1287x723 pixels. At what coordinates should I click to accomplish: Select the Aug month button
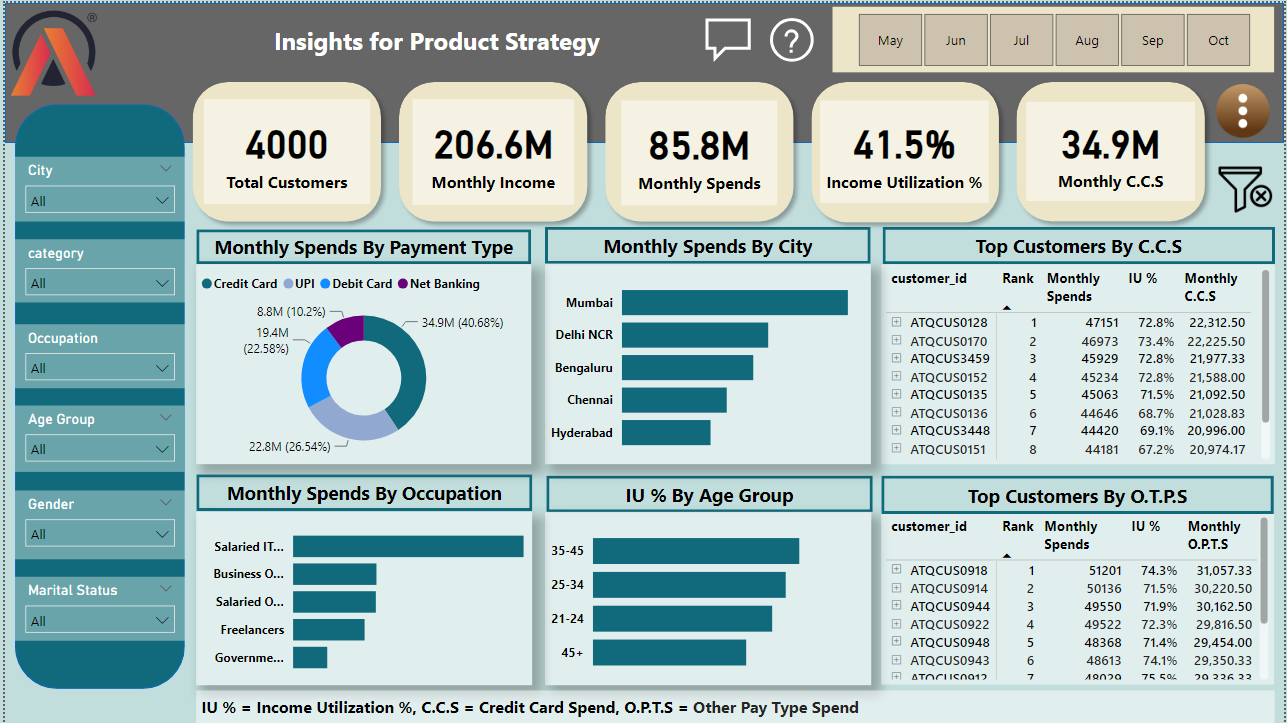click(x=1087, y=41)
